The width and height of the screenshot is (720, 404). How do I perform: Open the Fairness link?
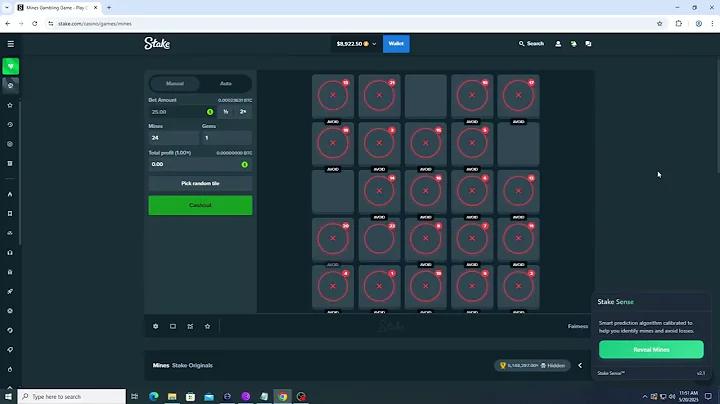tap(578, 326)
